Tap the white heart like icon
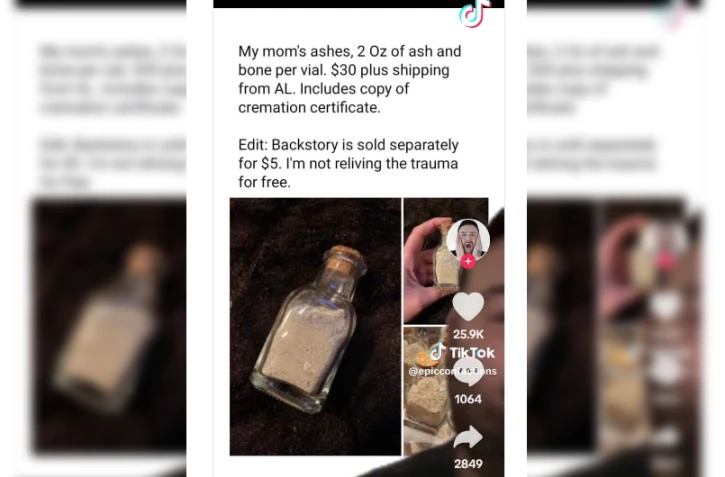The image size is (725, 477). tap(468, 306)
